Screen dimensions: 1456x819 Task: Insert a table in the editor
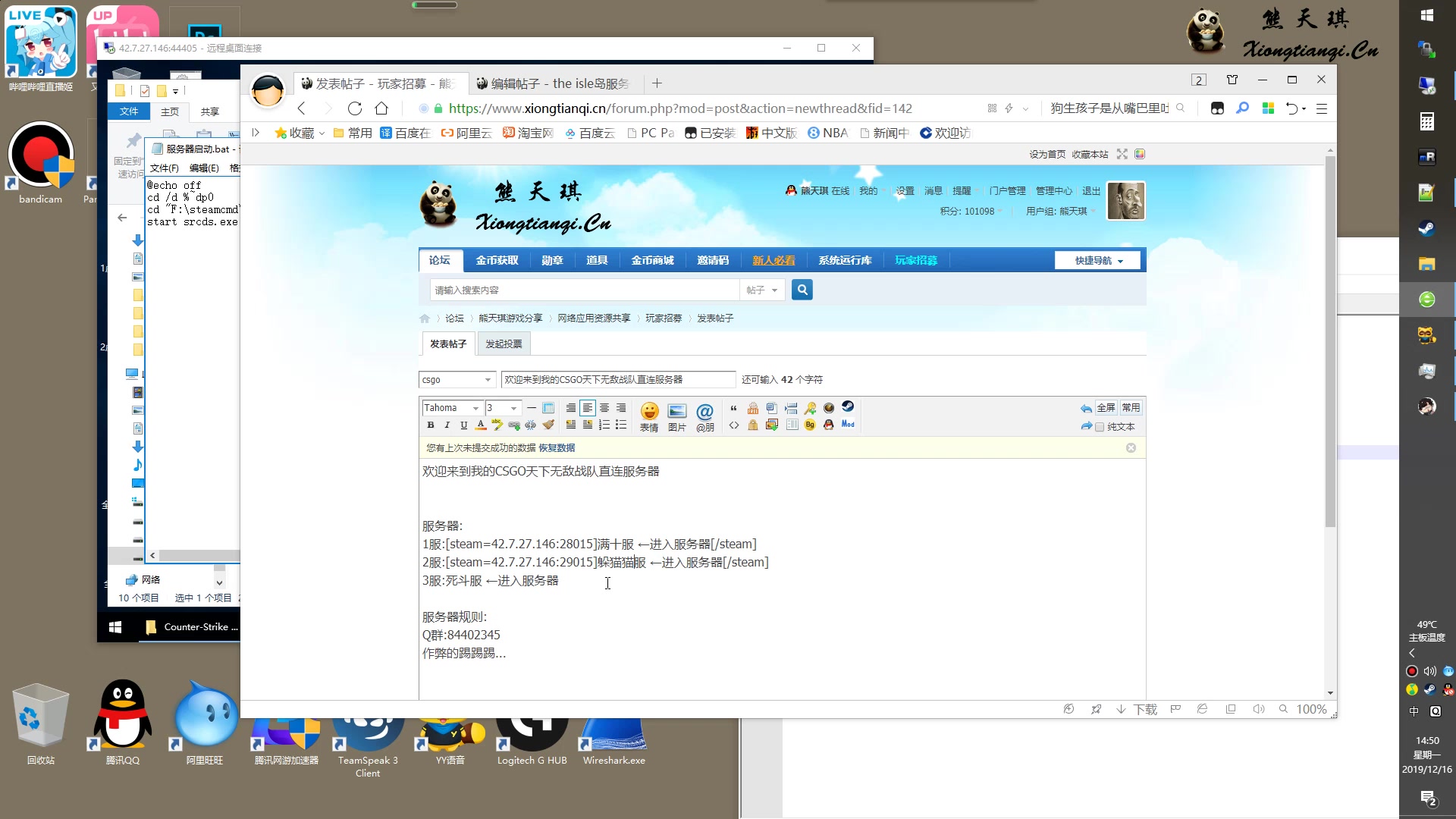click(x=548, y=408)
